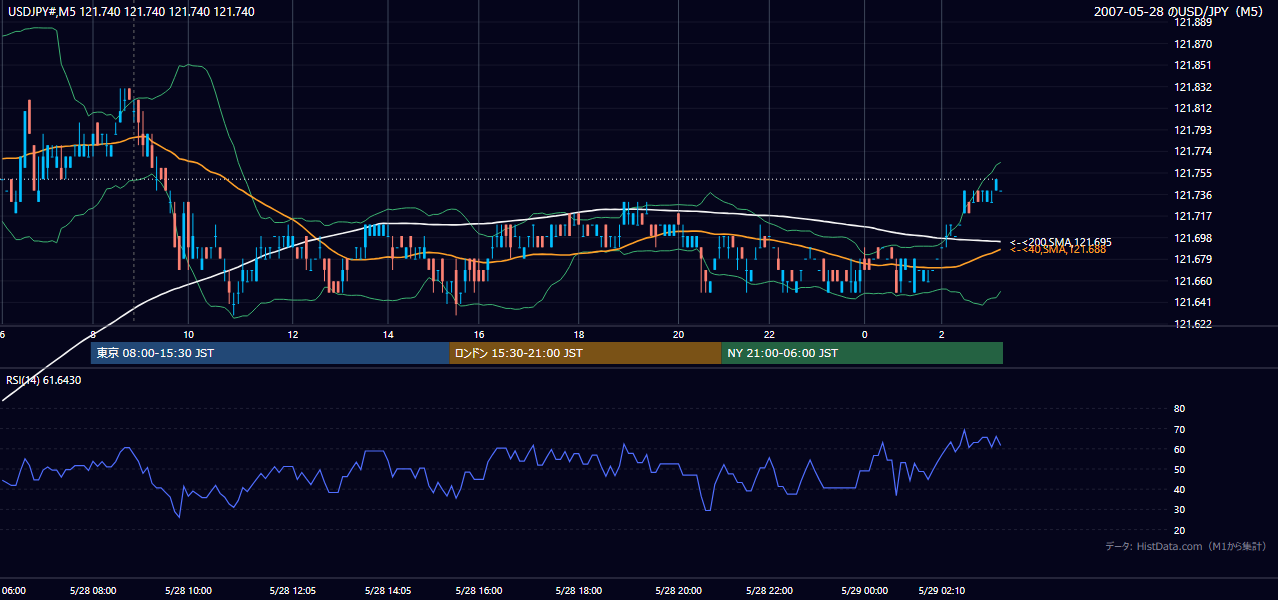Click hour marker 18 under price chart
This screenshot has height=600, width=1278.
[578, 334]
